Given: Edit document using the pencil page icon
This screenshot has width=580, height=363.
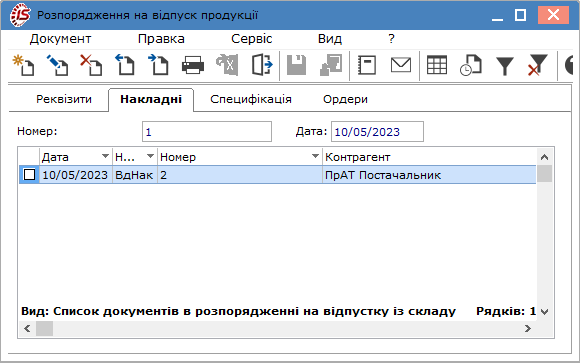Looking at the screenshot, I should (57, 65).
